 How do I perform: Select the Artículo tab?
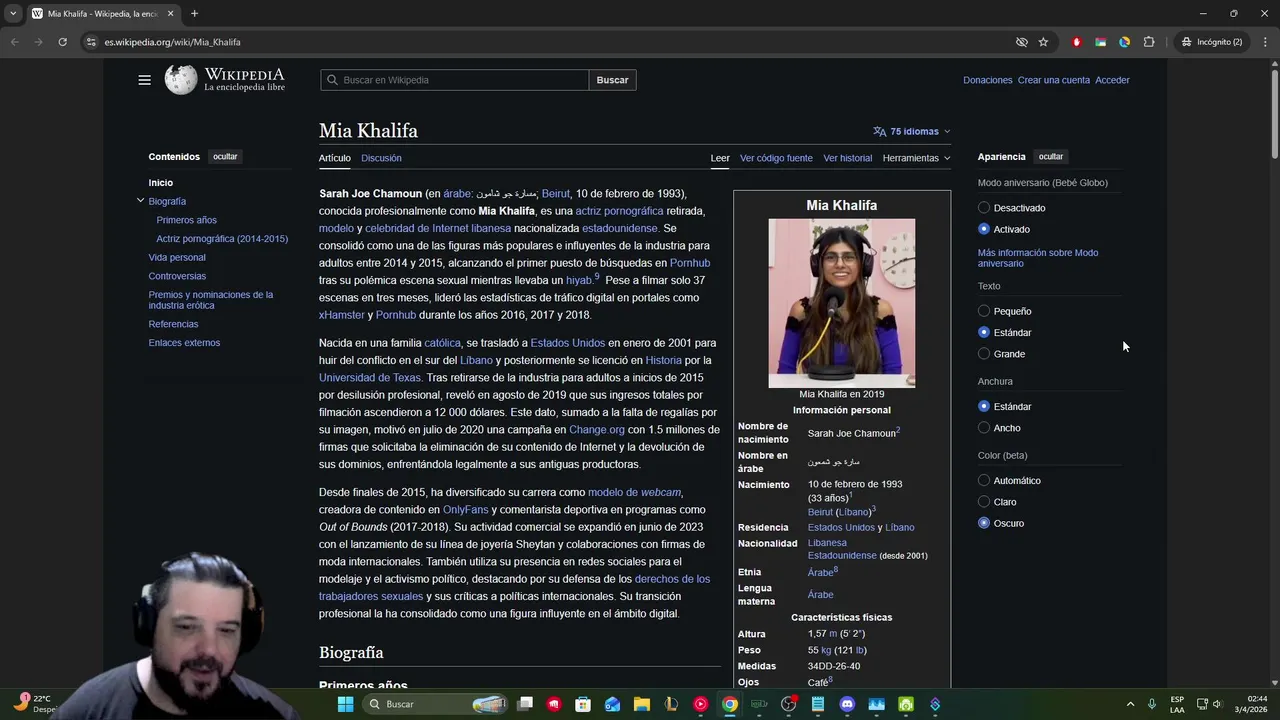[335, 158]
